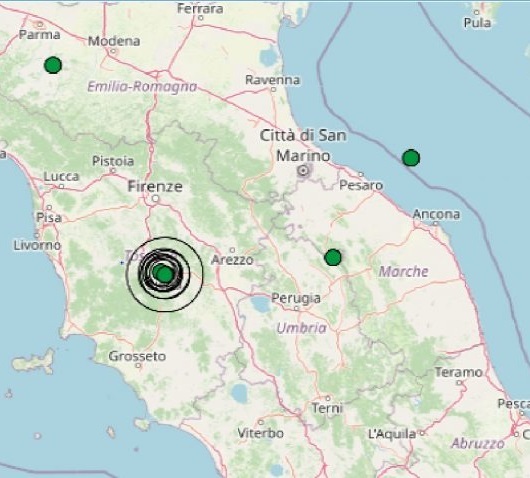Select the green marker offshore near Pesaro
530x478 pixels.
coord(411,158)
